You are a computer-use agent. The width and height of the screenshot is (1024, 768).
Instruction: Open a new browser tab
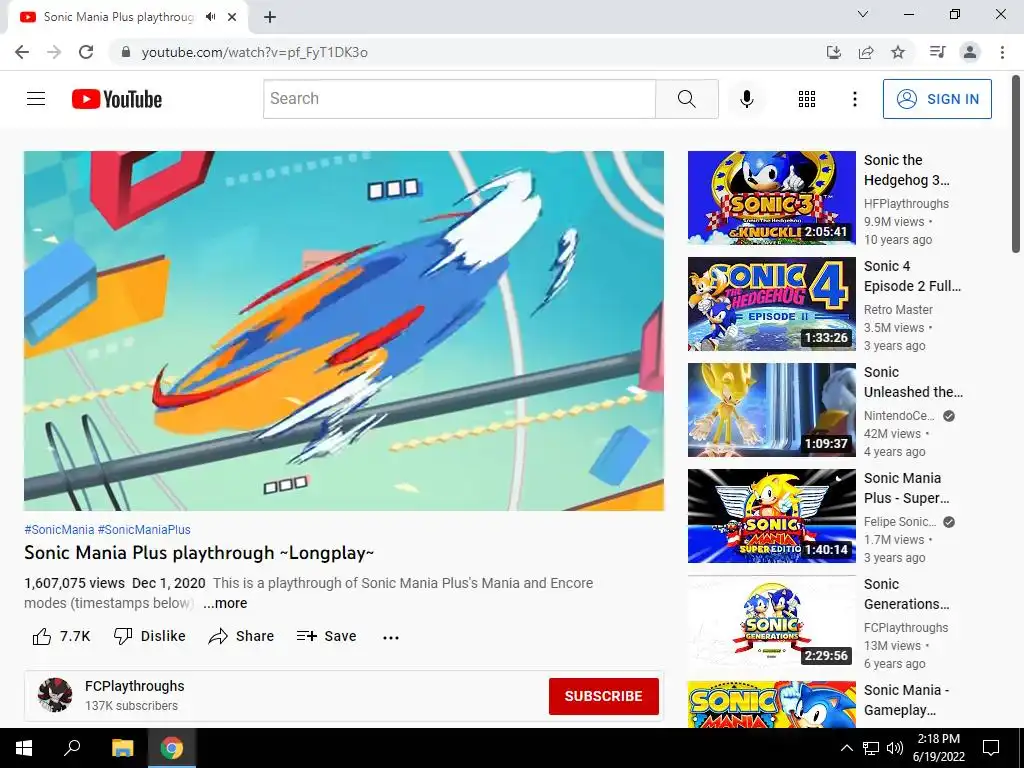[270, 17]
